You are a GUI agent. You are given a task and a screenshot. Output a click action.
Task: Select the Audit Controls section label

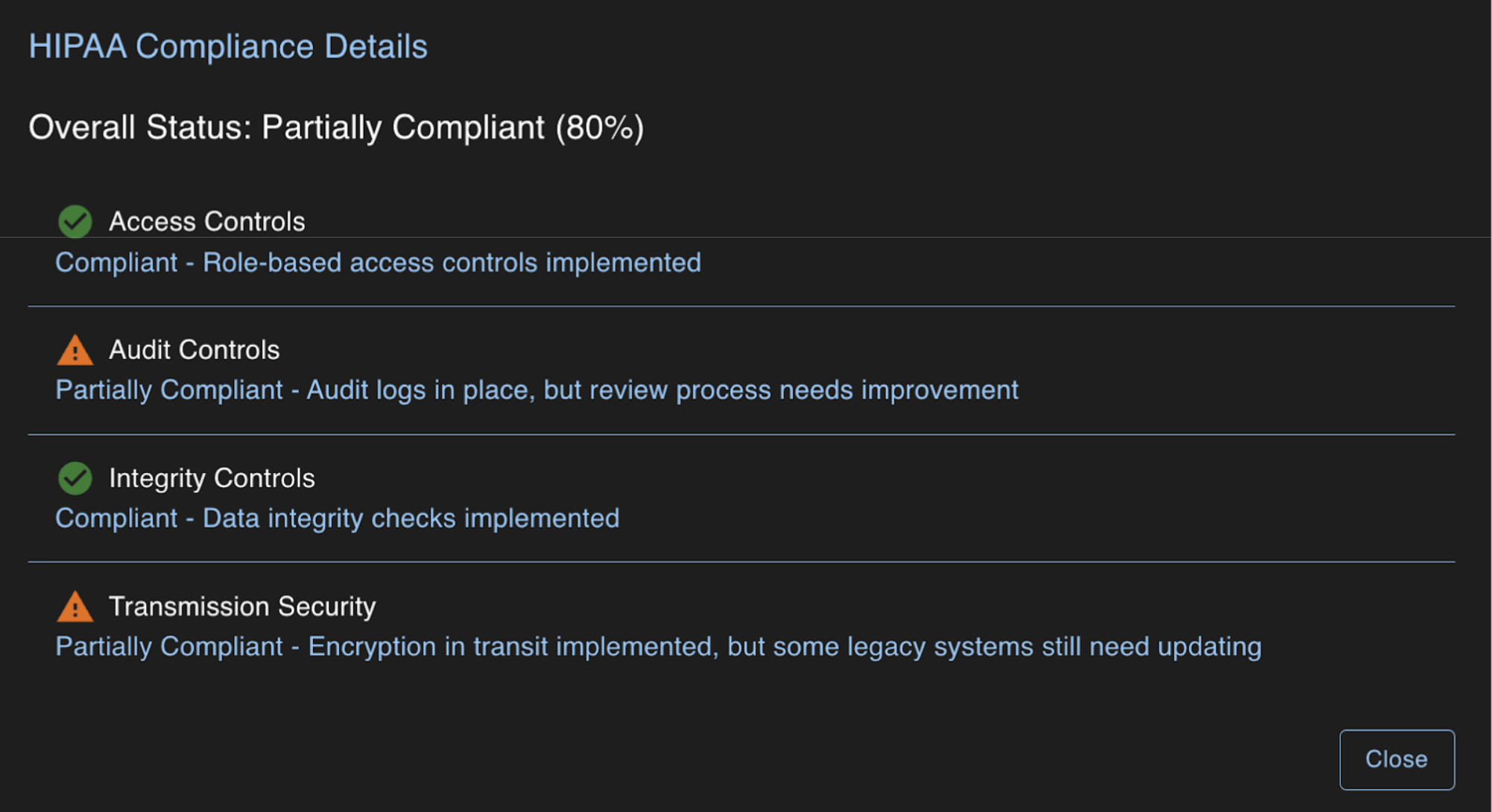pos(195,349)
